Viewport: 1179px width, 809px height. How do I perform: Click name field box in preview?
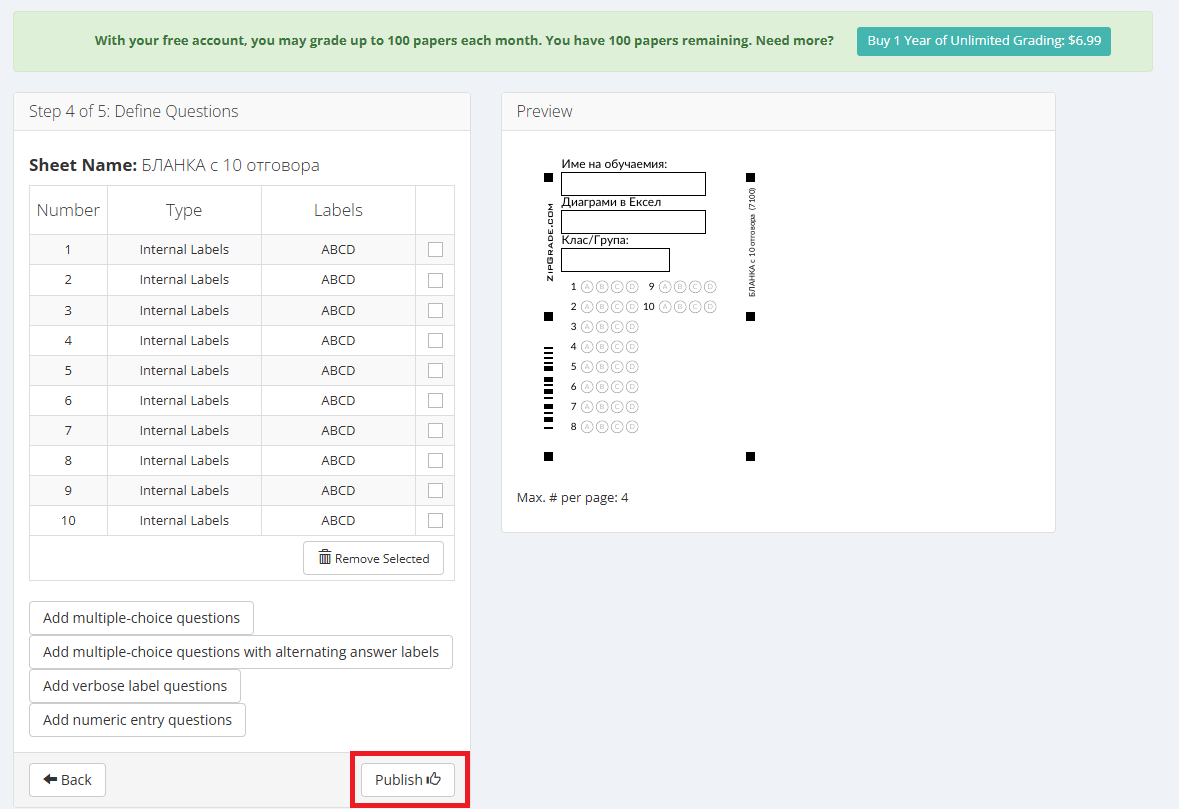coord(633,184)
